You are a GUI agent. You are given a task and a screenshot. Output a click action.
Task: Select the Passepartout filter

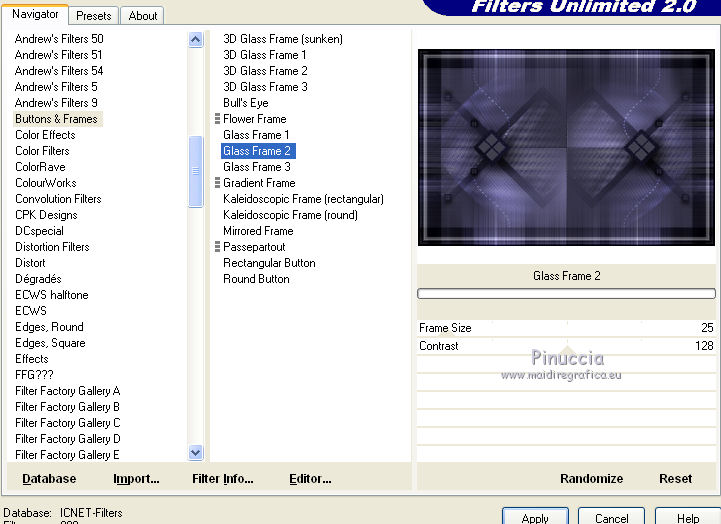point(254,247)
